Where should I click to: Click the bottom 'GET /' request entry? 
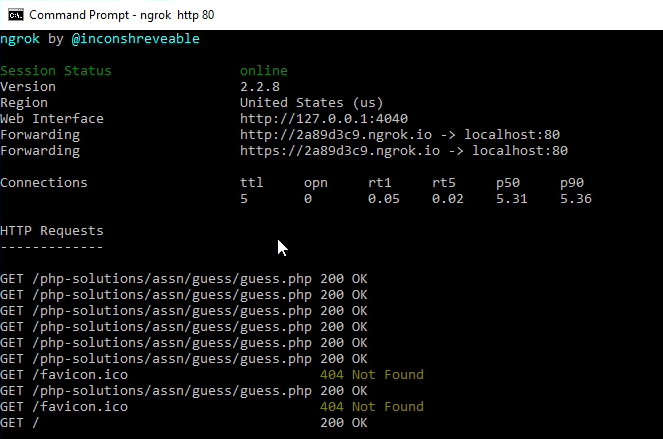pyautogui.click(x=20, y=423)
